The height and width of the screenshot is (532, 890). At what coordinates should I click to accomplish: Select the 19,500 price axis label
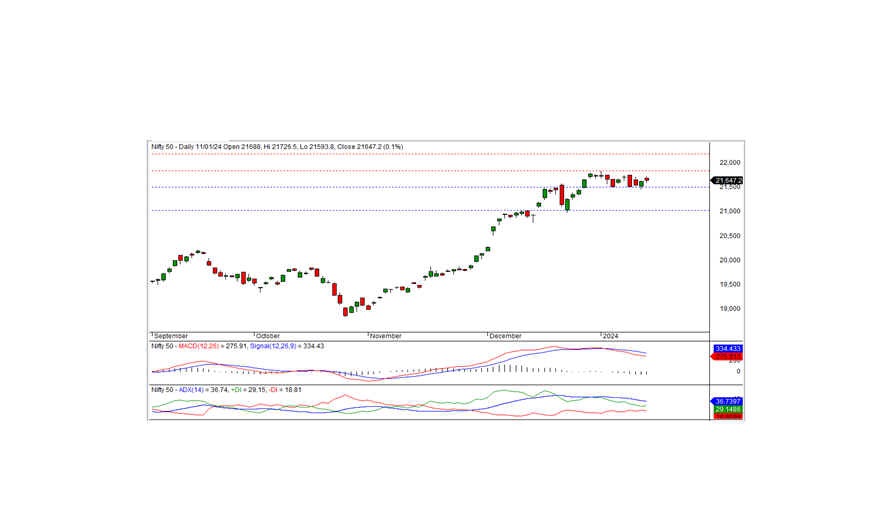coord(729,284)
